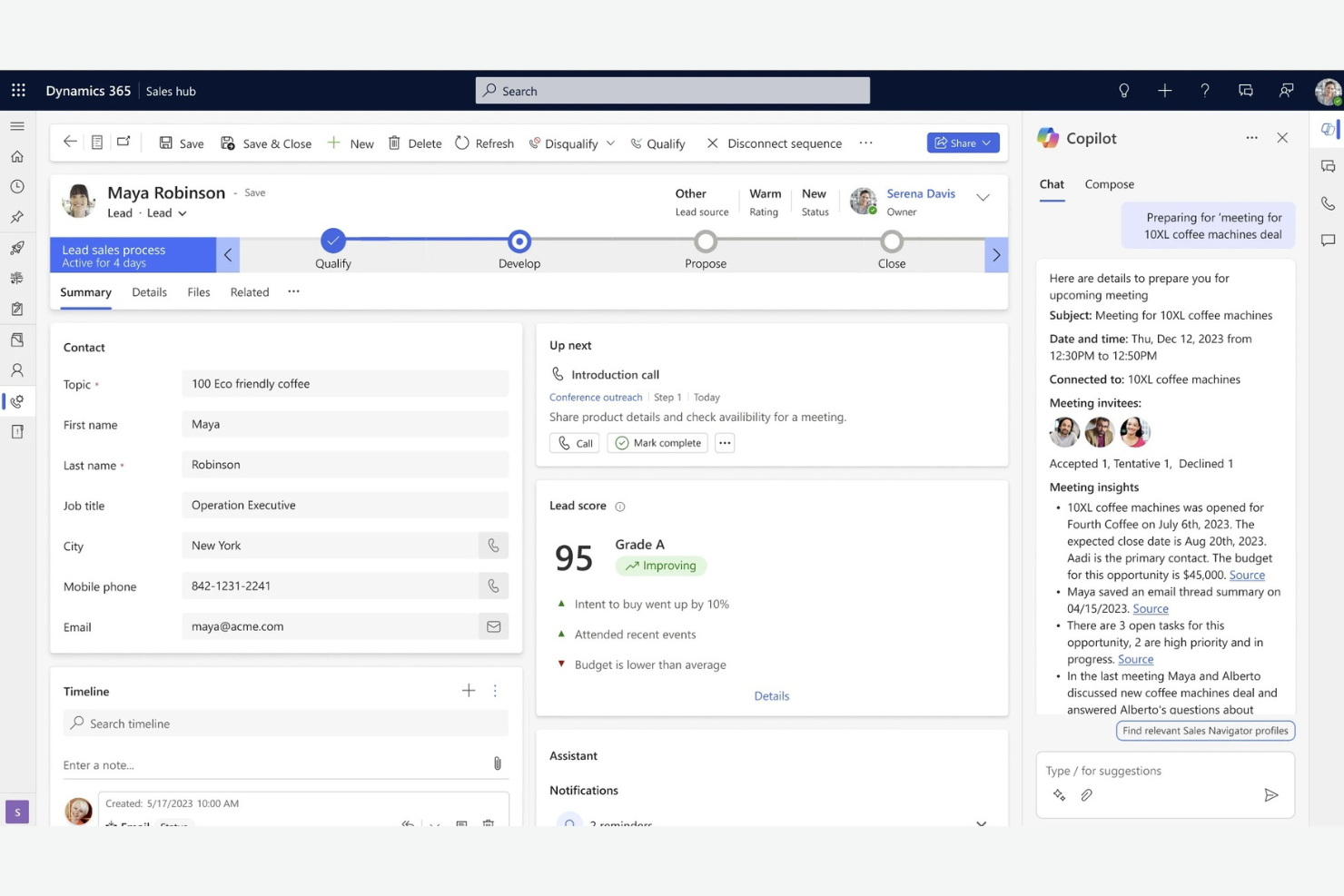
Task: Click process bar next arrow
Action: click(996, 255)
